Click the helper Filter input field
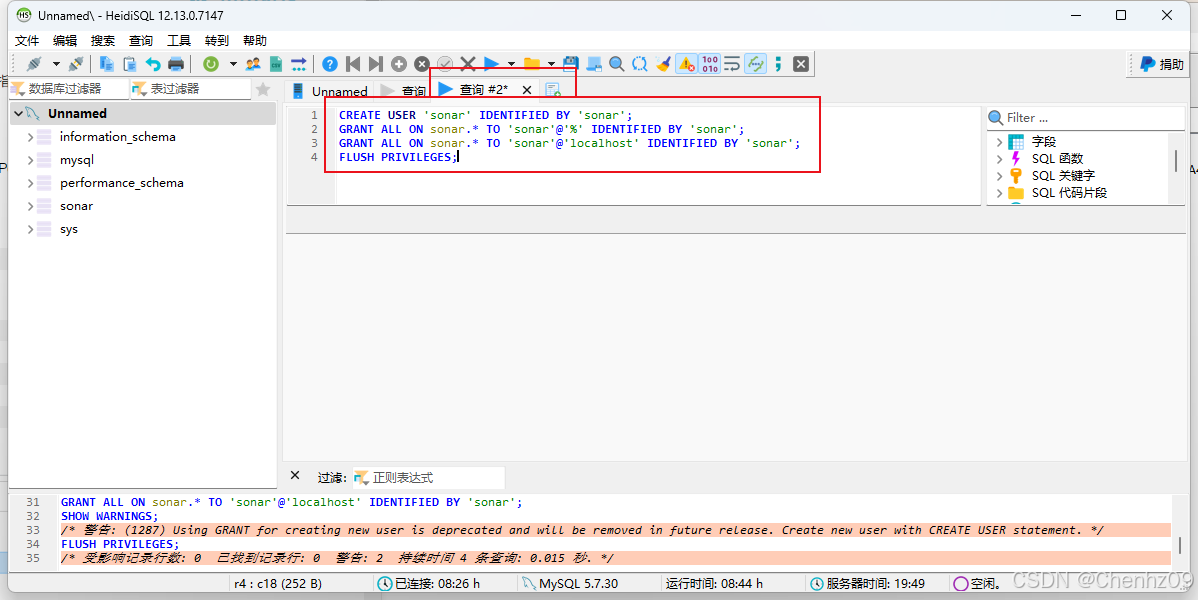The height and width of the screenshot is (600, 1198). (x=1086, y=118)
